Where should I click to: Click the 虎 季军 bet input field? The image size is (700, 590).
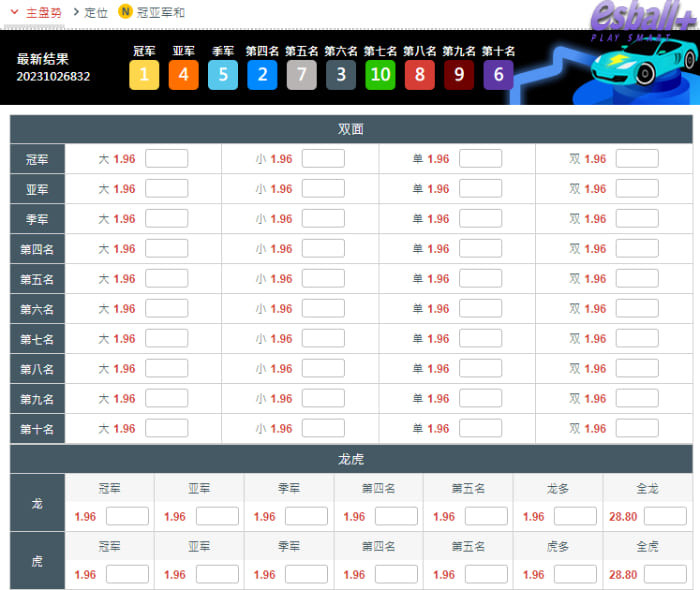pos(306,574)
